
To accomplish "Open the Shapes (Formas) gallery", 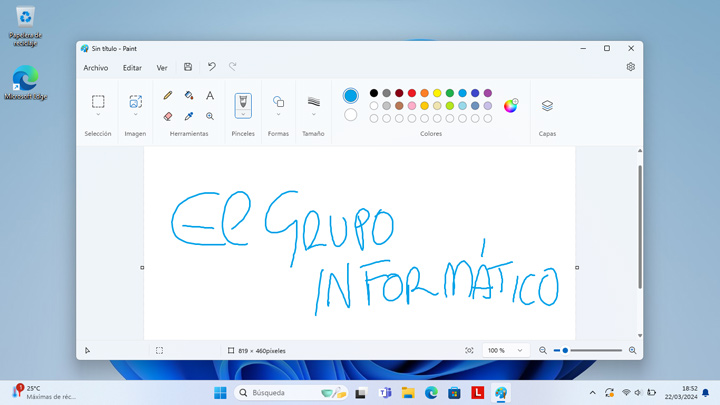I will [x=278, y=101].
